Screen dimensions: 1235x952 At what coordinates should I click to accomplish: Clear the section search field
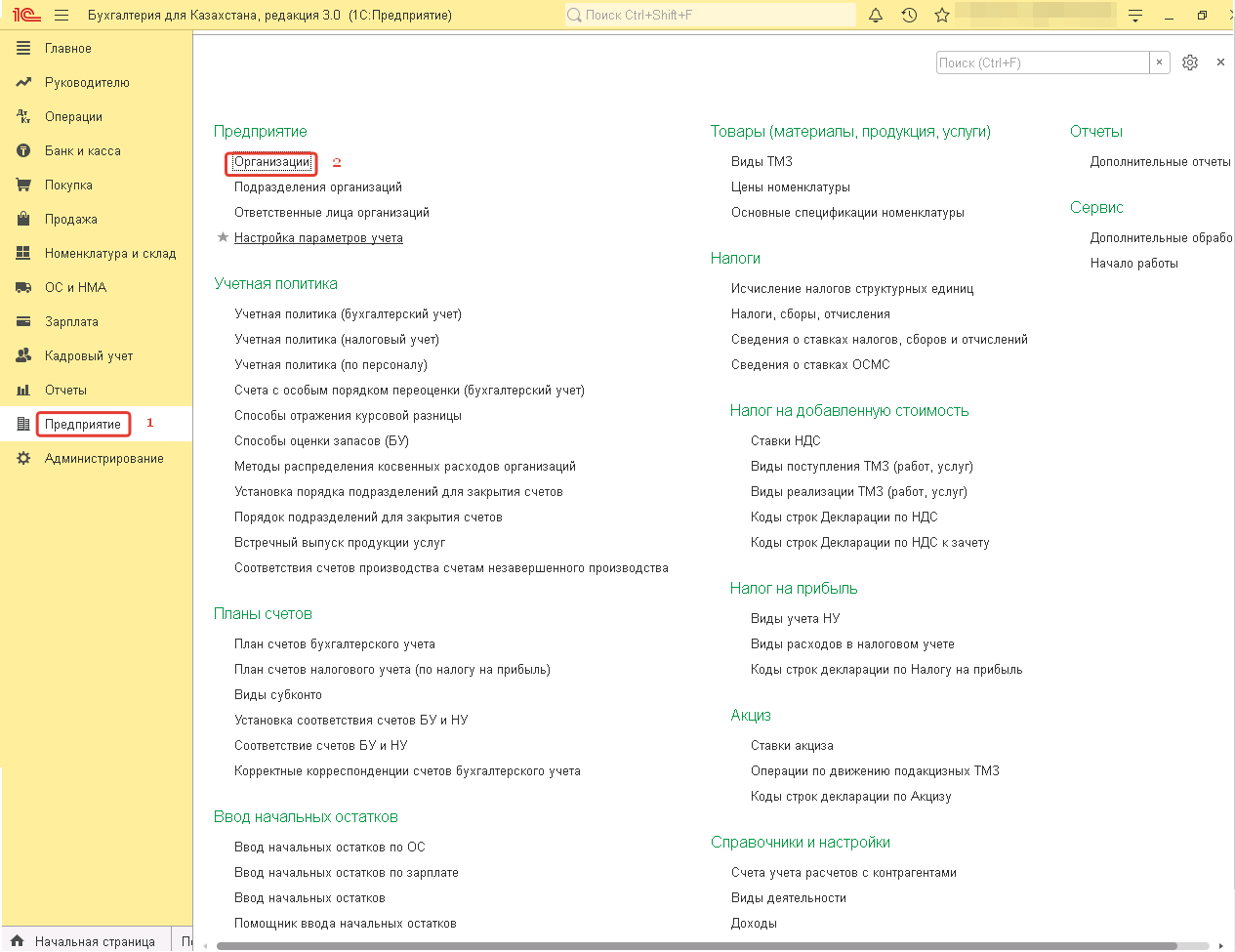pos(1159,62)
